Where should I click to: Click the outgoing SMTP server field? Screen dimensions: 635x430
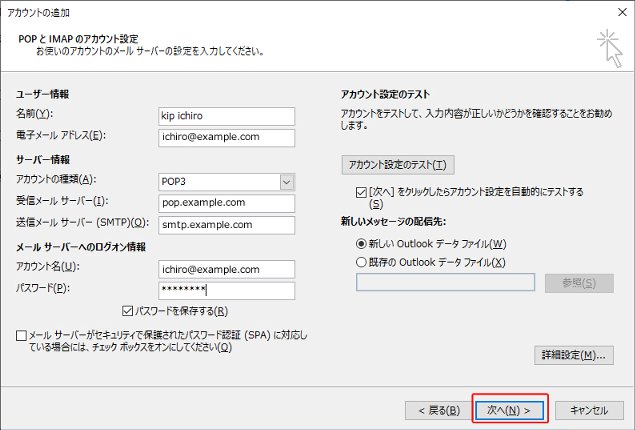tap(225, 225)
